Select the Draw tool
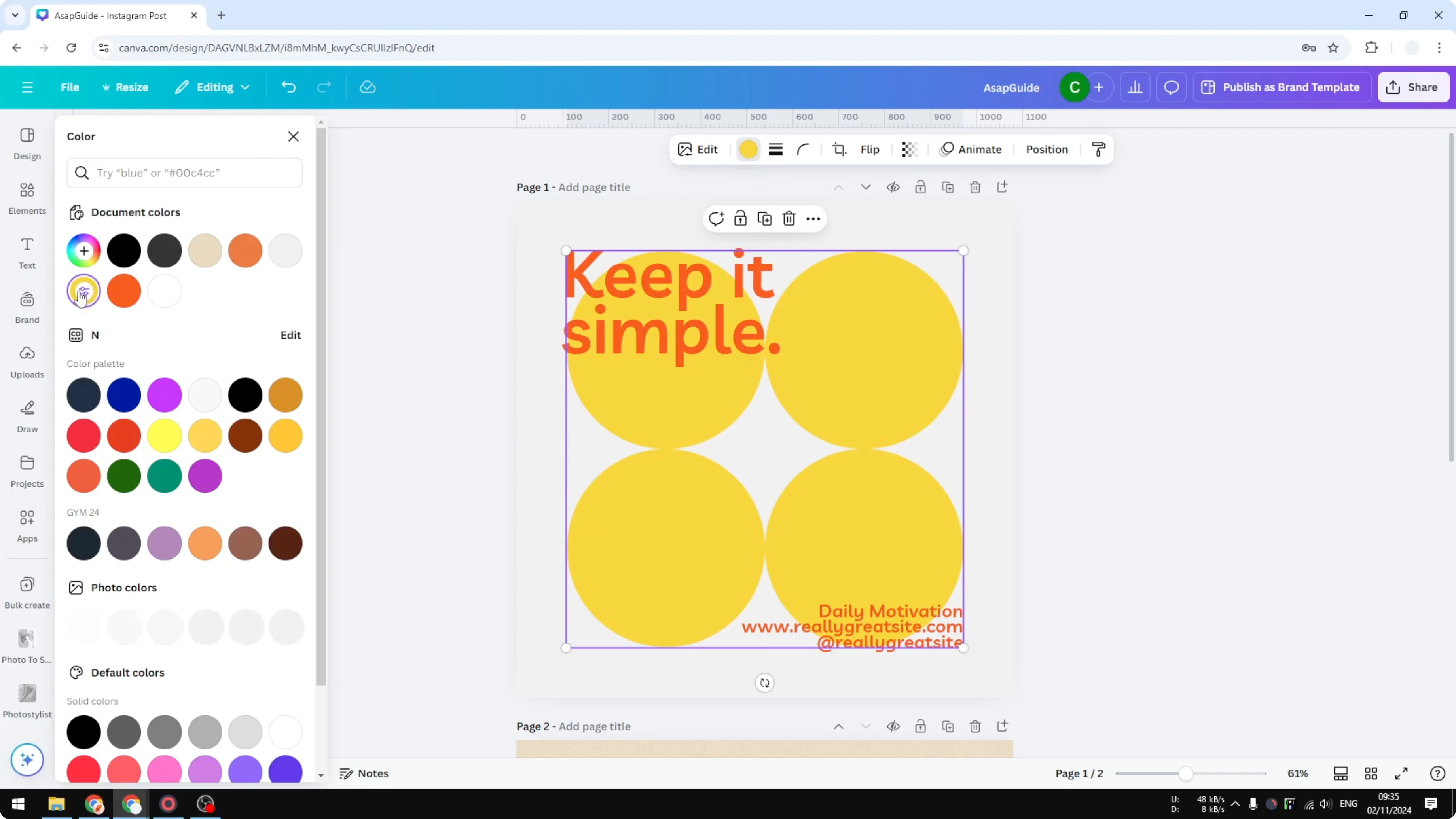The width and height of the screenshot is (1456, 819). (x=27, y=417)
